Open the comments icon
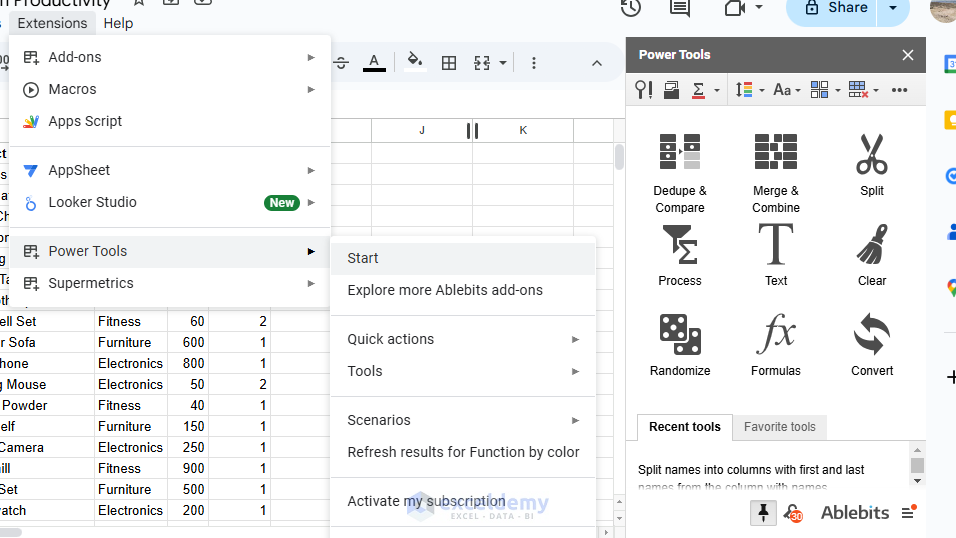Image resolution: width=956 pixels, height=538 pixels. coord(680,8)
